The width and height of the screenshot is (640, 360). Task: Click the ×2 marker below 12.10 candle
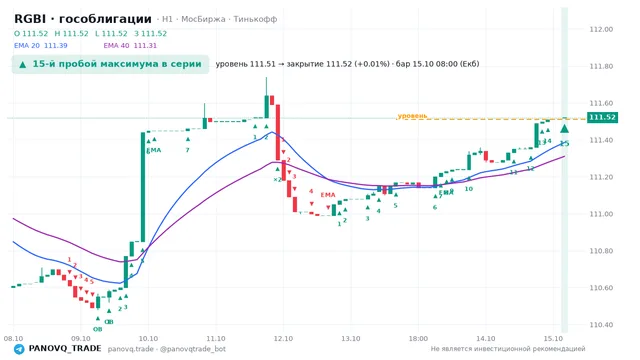277,180
